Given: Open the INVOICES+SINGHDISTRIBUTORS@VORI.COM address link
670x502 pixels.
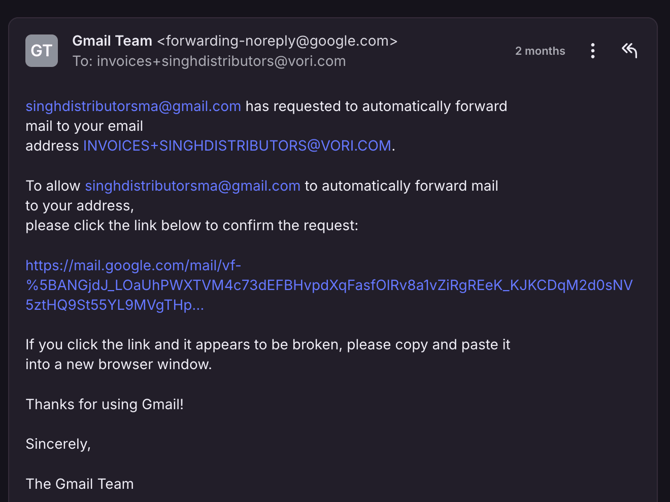Looking at the screenshot, I should (237, 146).
